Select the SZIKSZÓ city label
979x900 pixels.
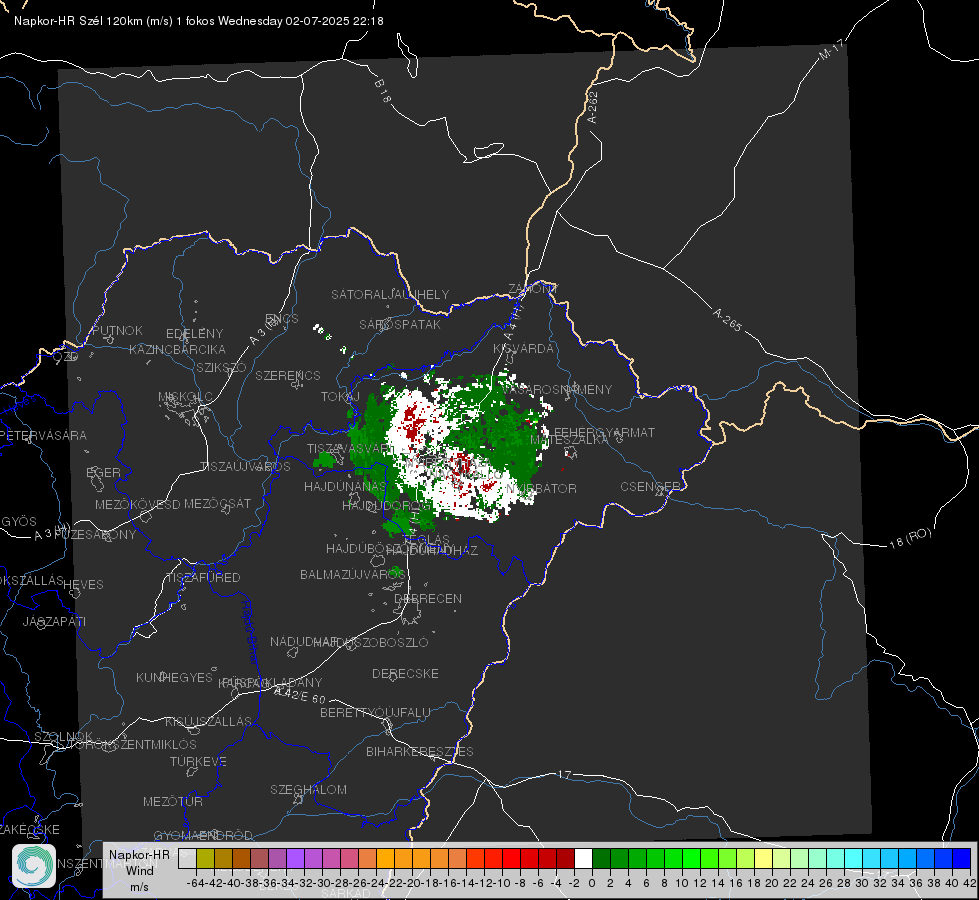222,367
